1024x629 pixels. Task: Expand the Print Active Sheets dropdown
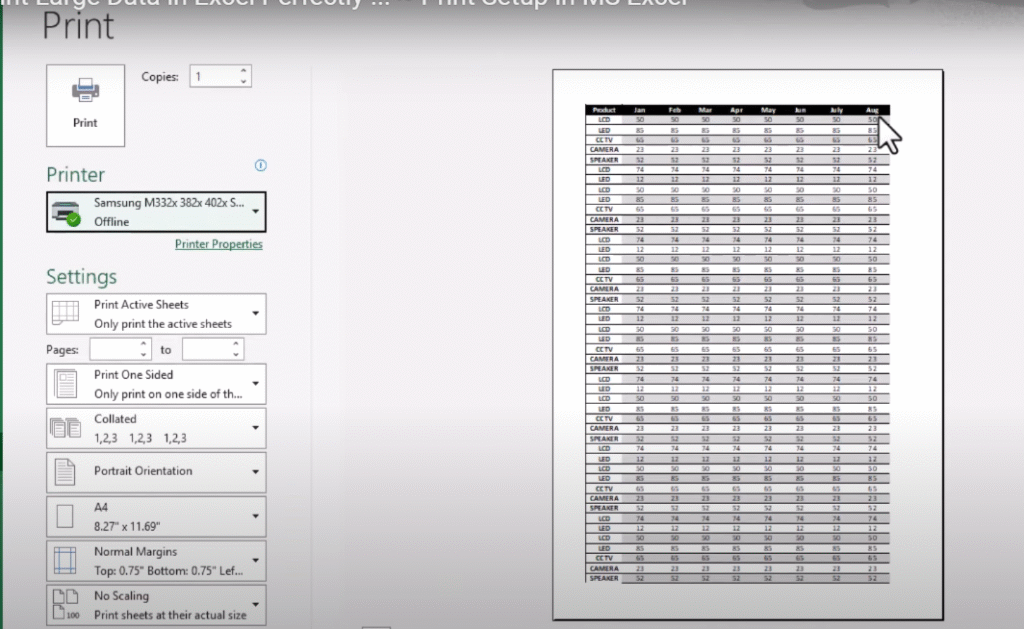point(256,314)
